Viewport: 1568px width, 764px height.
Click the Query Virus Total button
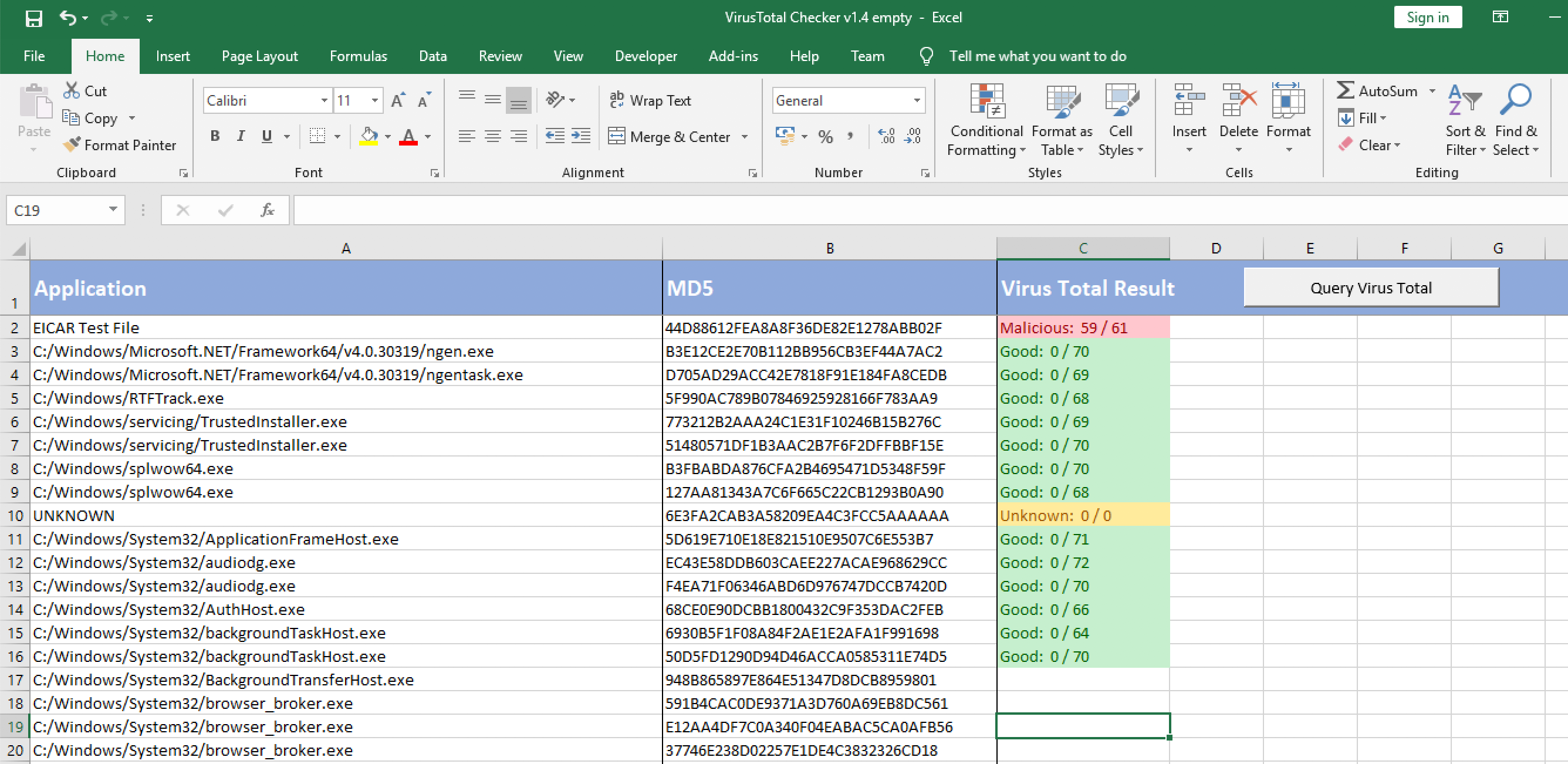click(x=1371, y=288)
